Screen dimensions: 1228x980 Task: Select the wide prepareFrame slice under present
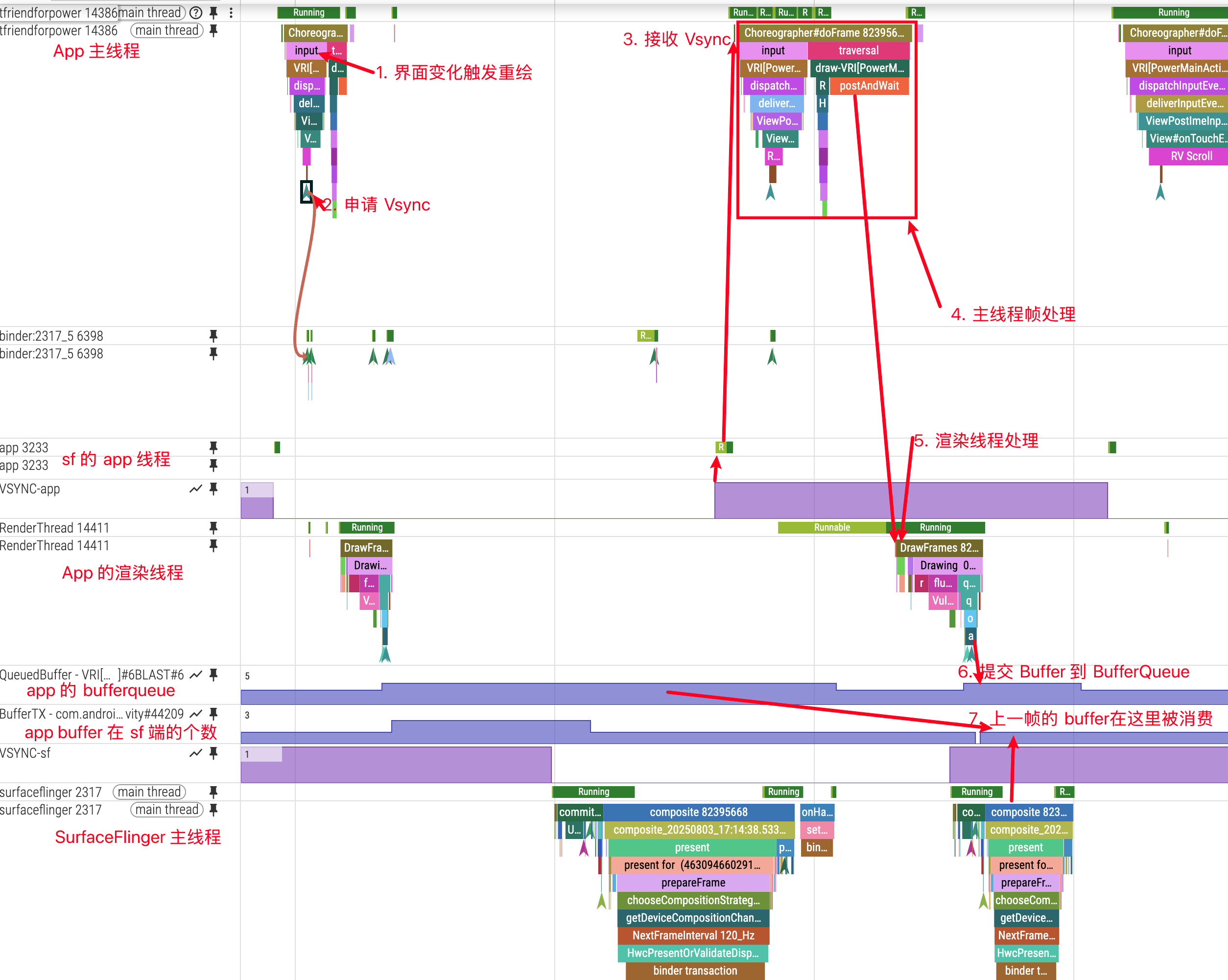pos(693,883)
